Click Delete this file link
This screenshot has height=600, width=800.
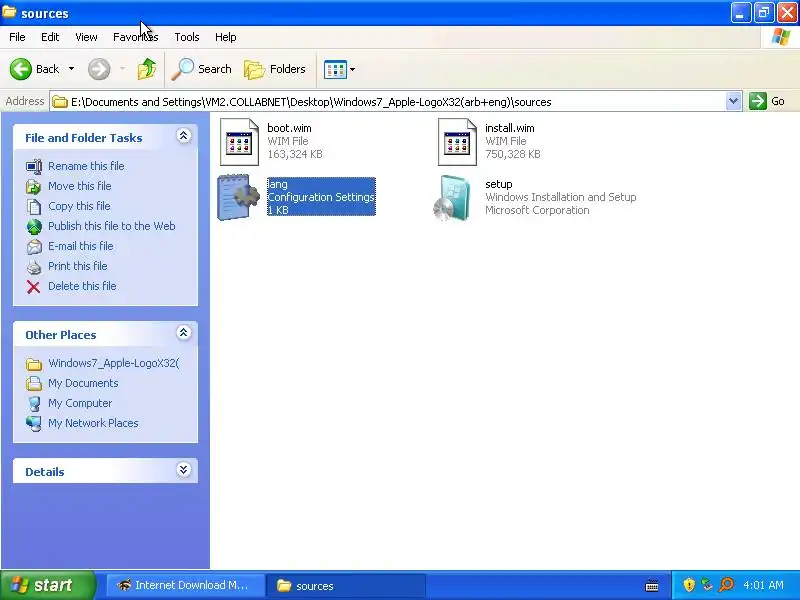pos(82,286)
